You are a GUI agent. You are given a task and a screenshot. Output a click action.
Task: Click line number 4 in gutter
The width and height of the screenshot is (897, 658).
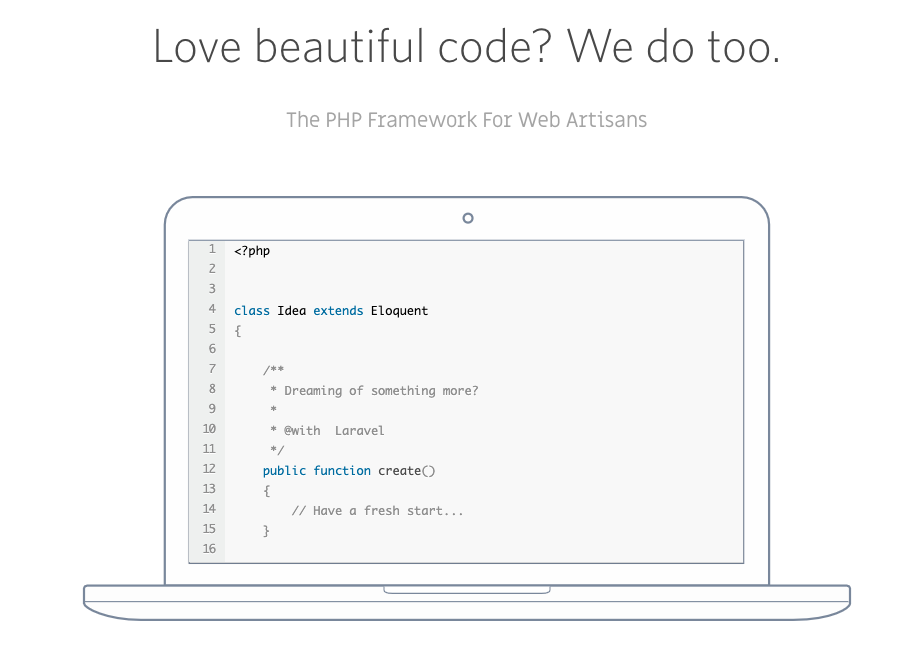(x=212, y=309)
